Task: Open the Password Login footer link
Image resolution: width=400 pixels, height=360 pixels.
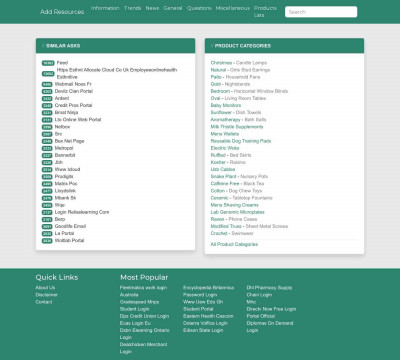Action: tap(200, 295)
